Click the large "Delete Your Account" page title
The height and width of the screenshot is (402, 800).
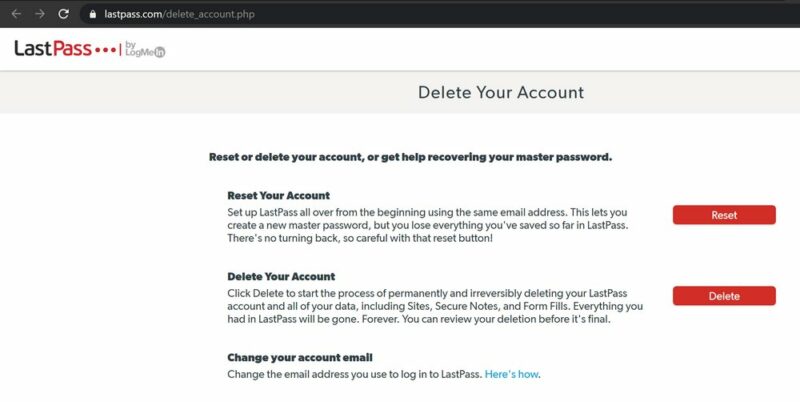coord(500,93)
